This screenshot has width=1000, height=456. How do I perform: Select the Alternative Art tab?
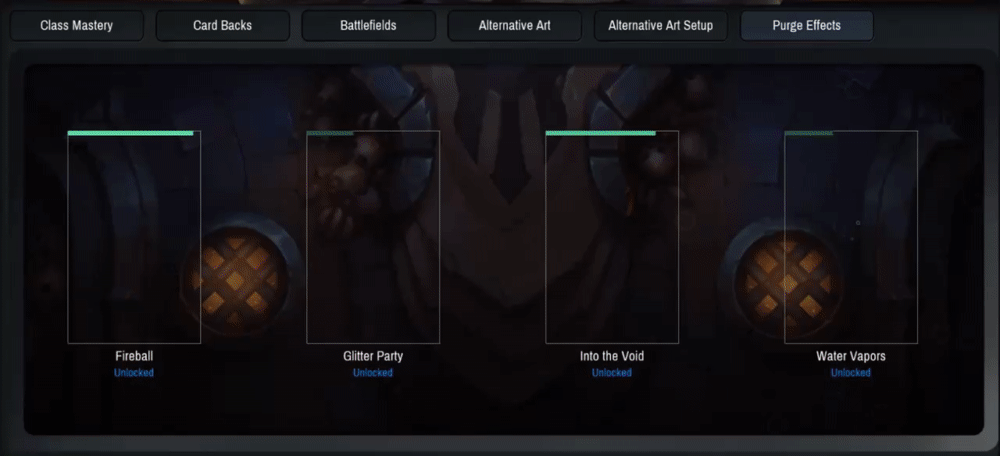click(x=515, y=26)
